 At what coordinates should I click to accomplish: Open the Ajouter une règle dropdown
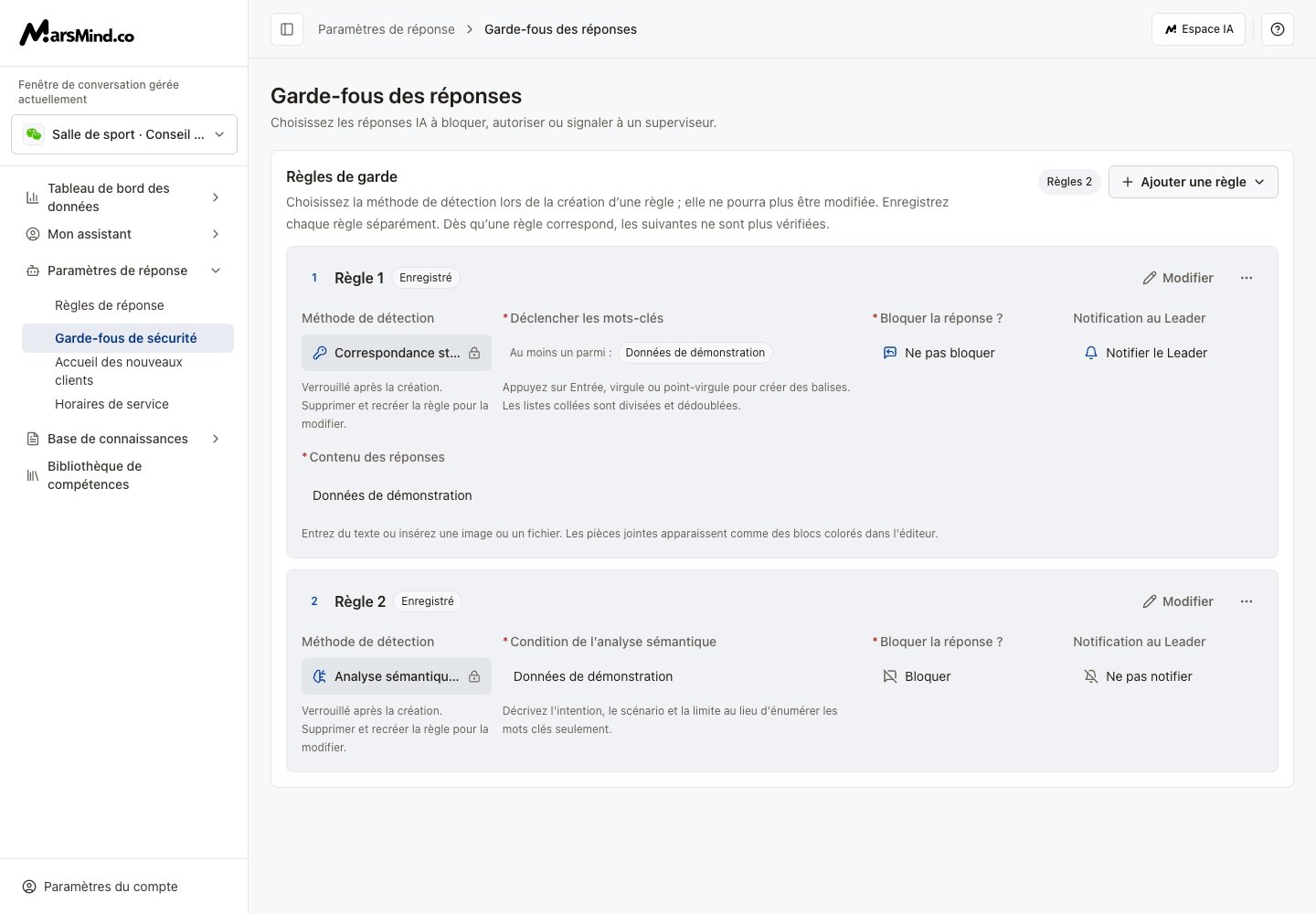pyautogui.click(x=1193, y=182)
